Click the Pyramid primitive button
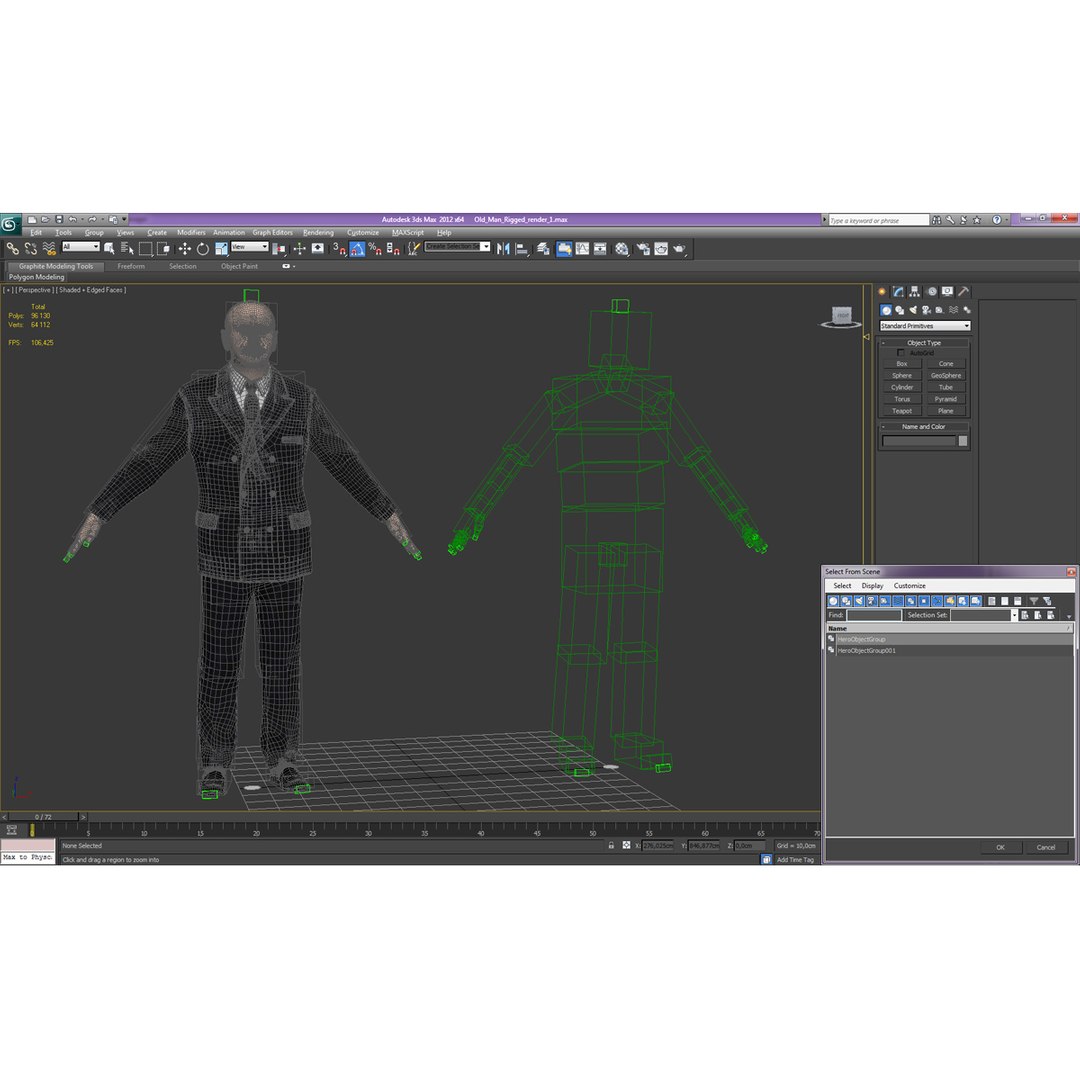This screenshot has height=1080, width=1080. click(x=946, y=399)
